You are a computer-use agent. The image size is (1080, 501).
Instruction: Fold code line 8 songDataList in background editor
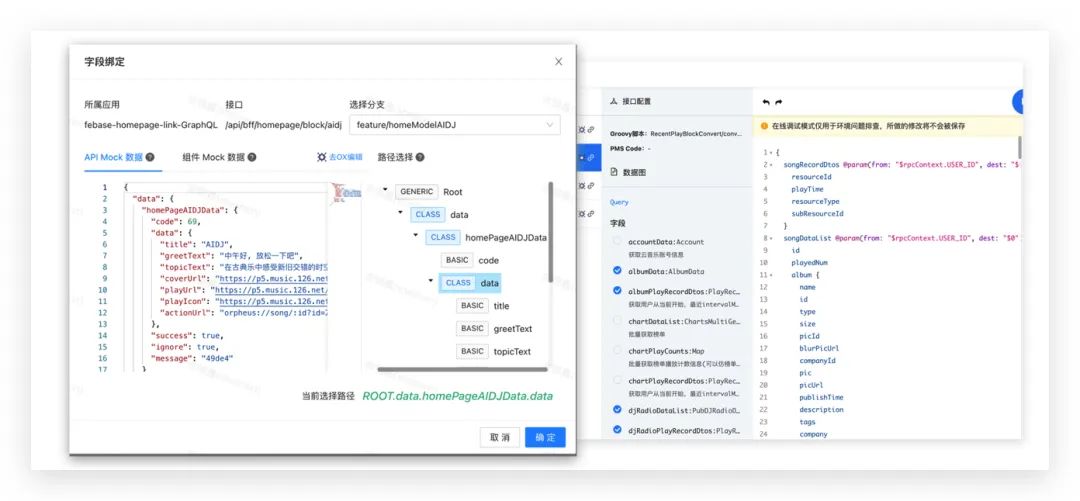pyautogui.click(x=771, y=238)
